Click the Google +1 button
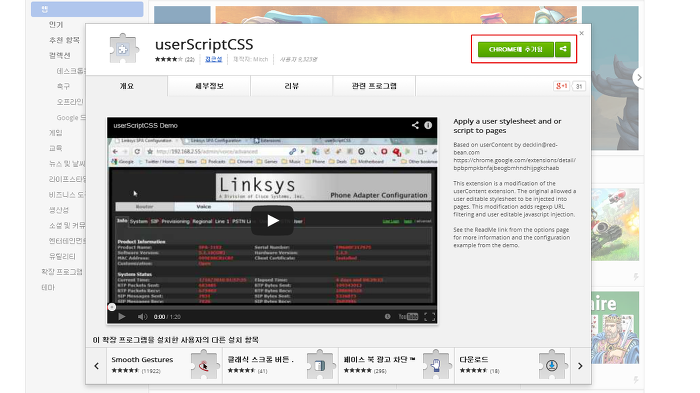The height and width of the screenshot is (393, 700). point(561,86)
